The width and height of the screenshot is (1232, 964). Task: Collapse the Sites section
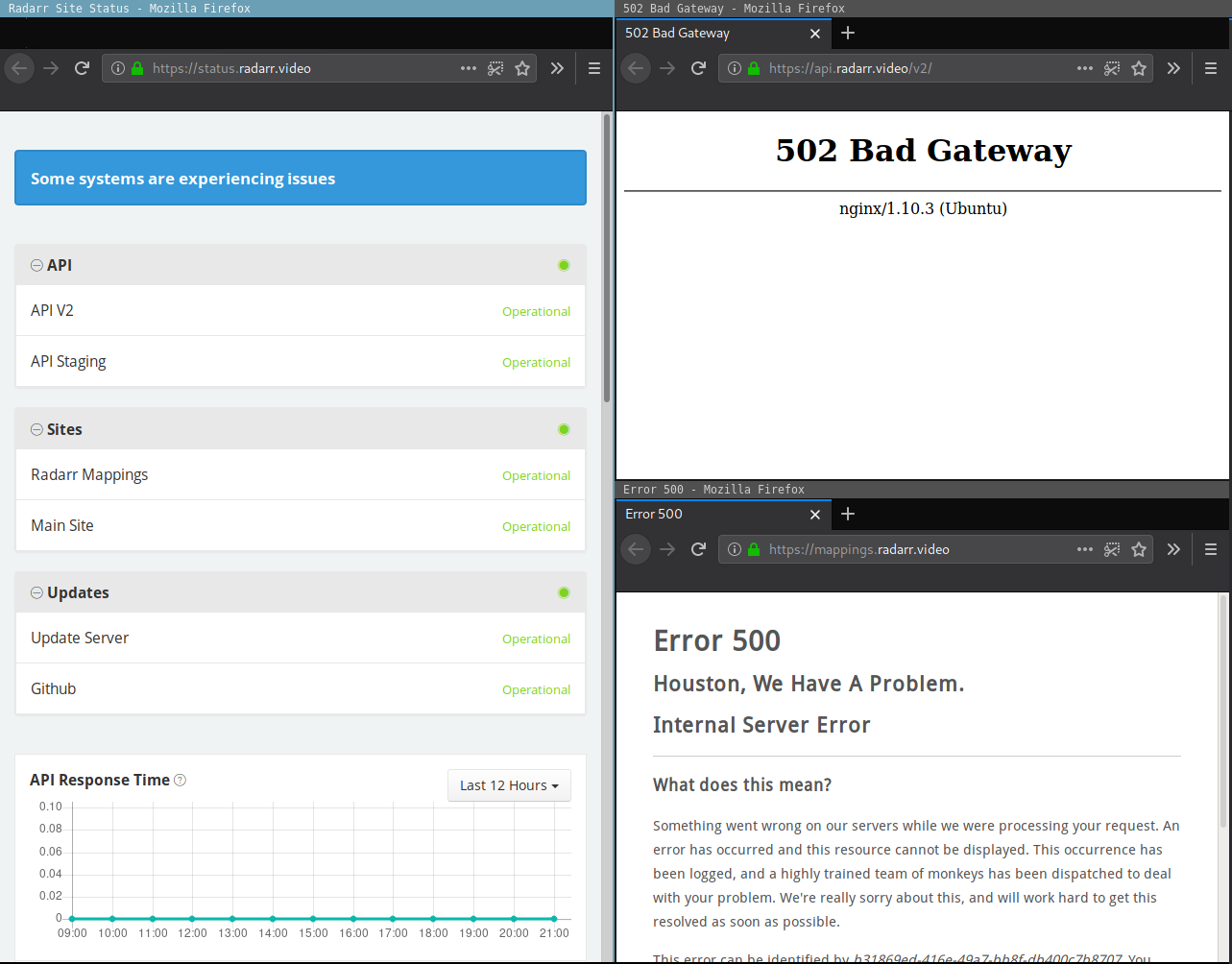(36, 429)
